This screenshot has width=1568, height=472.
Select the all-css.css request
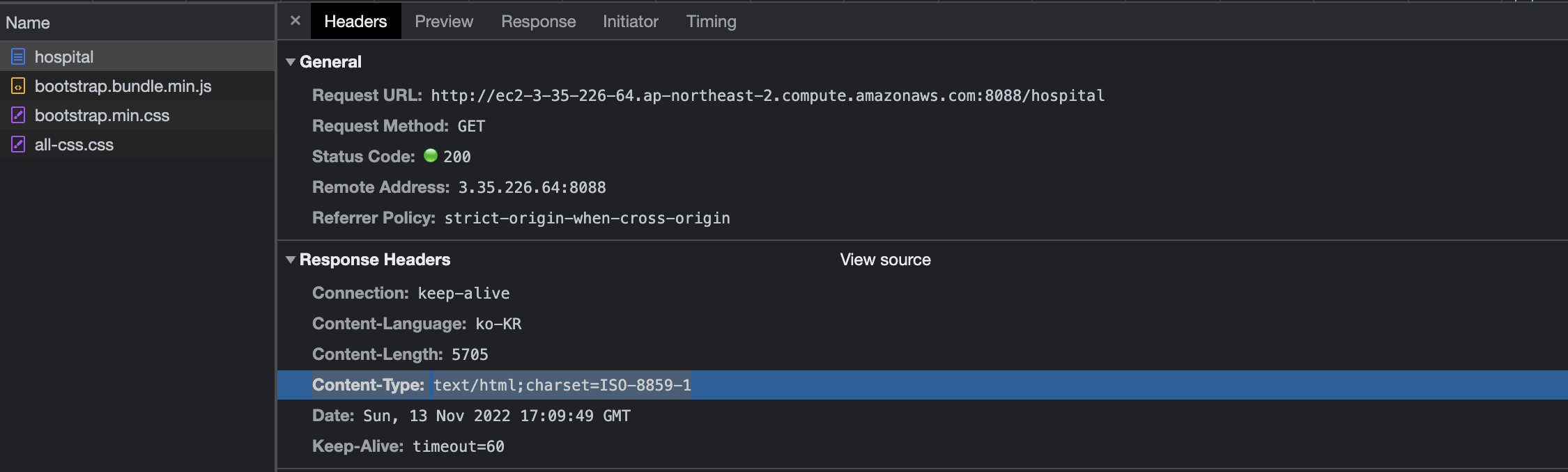(x=137, y=144)
